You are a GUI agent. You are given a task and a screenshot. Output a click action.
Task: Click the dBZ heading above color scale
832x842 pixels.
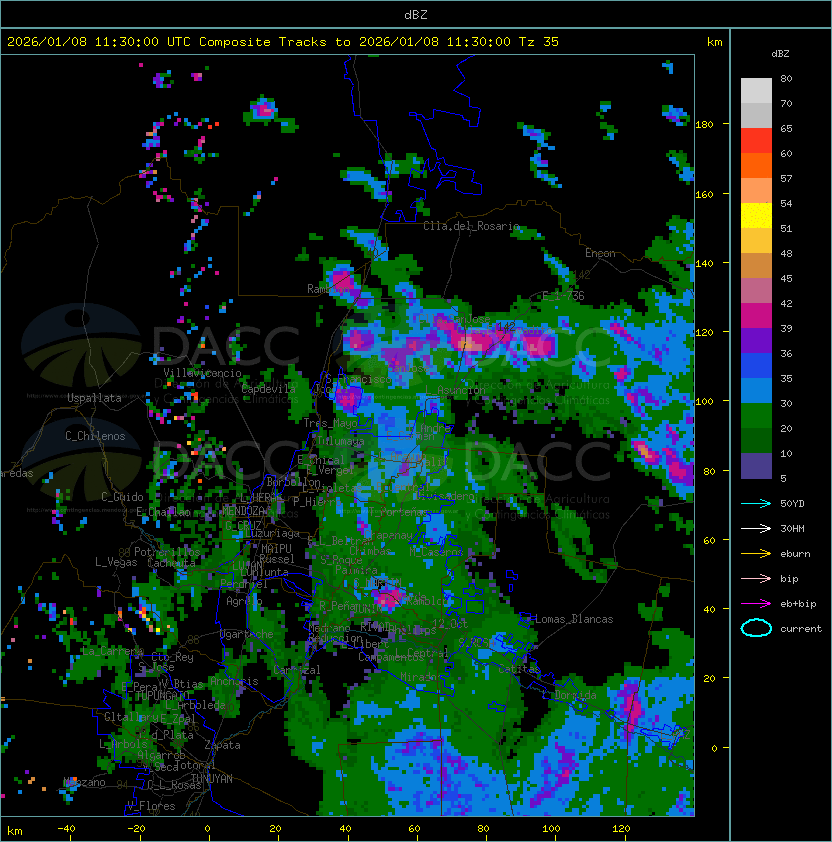(780, 54)
